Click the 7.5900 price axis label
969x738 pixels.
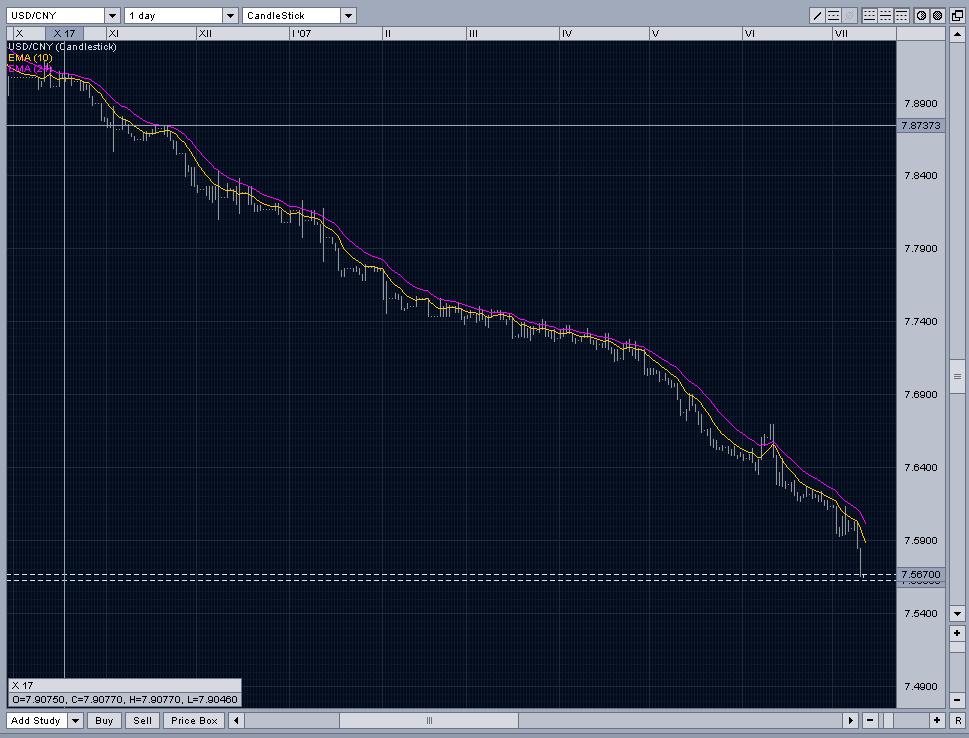tap(920, 540)
